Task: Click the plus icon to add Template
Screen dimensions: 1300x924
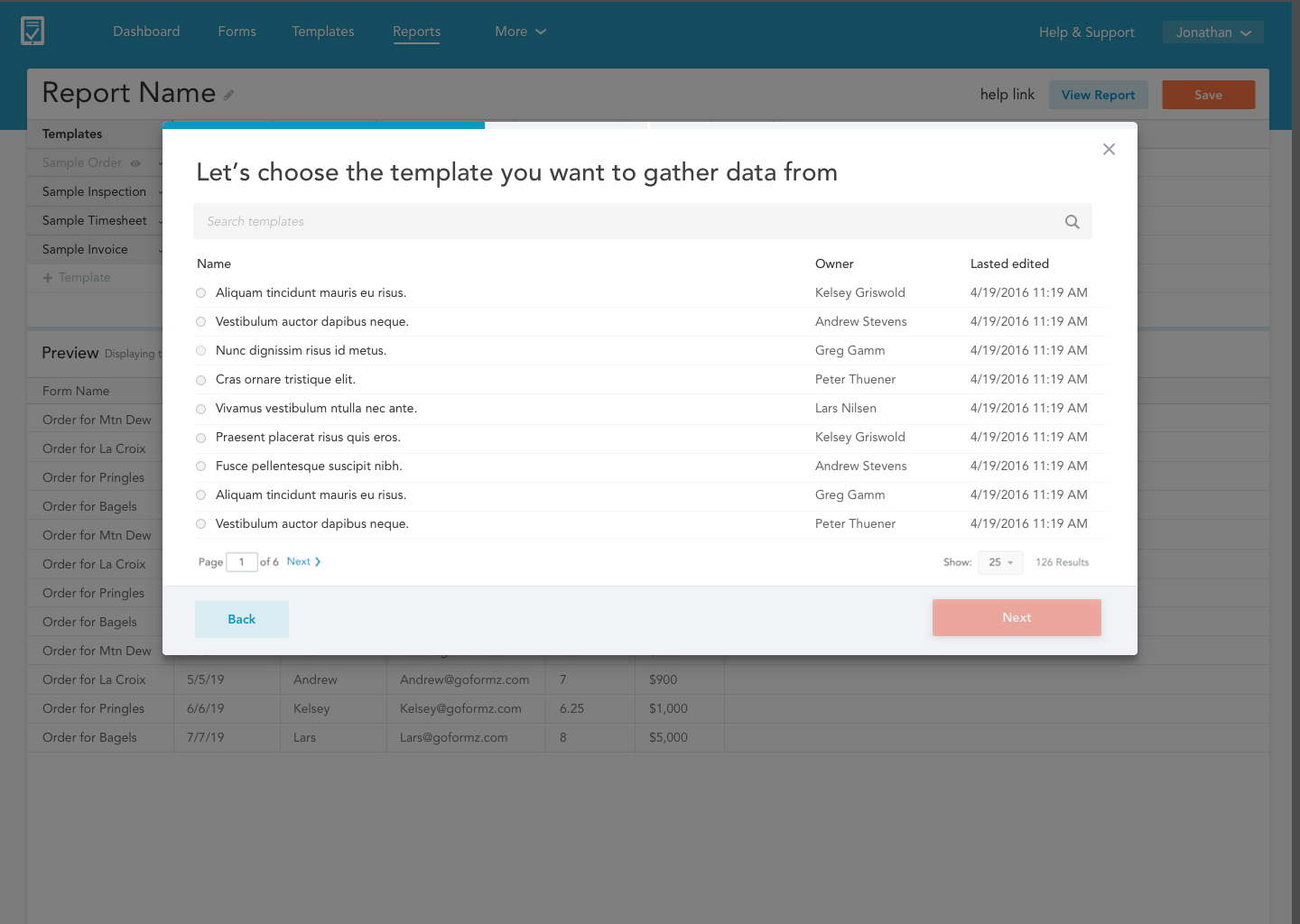Action: coord(48,278)
